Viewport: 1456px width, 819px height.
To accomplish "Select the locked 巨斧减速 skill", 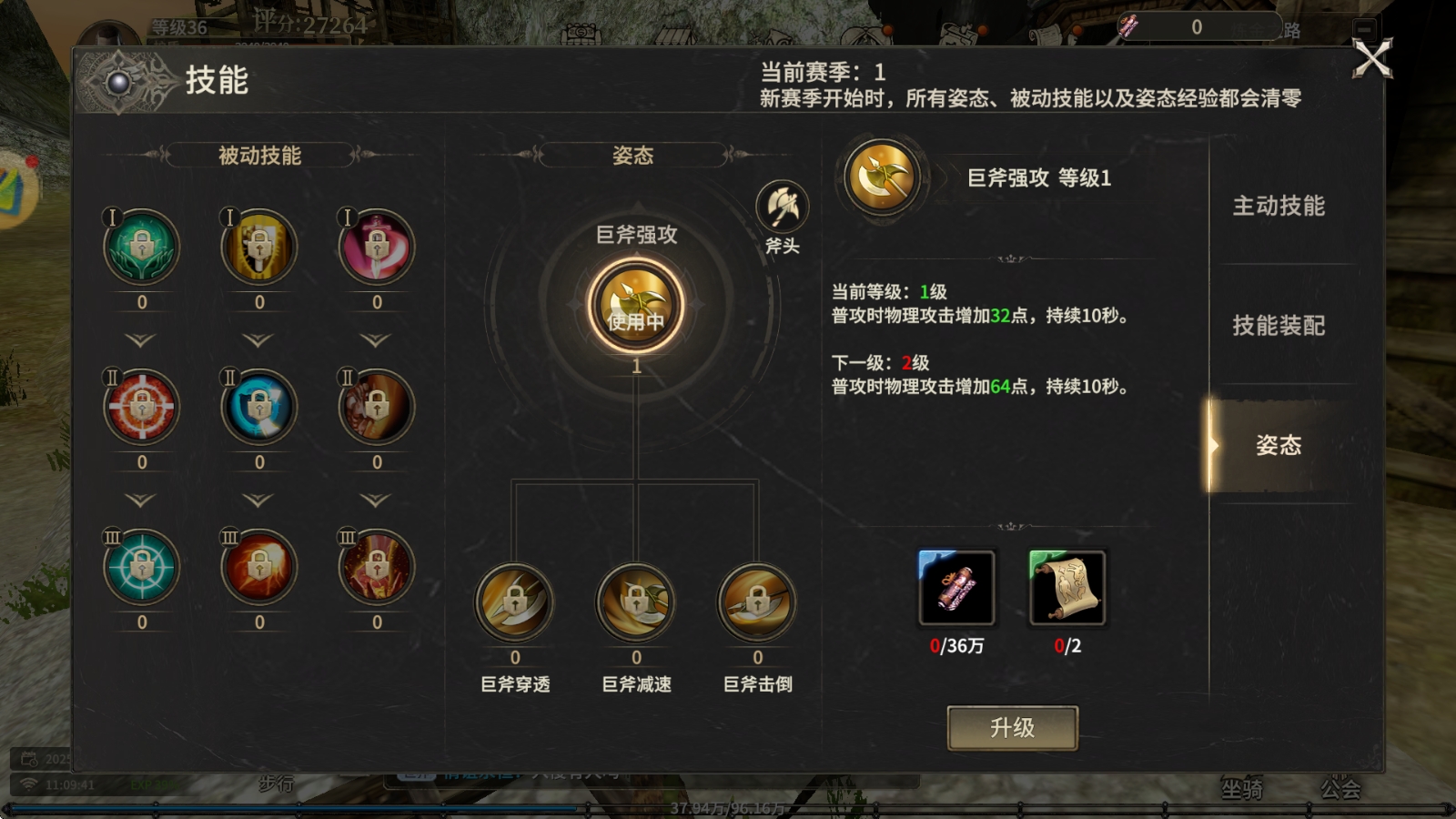I will (x=636, y=602).
